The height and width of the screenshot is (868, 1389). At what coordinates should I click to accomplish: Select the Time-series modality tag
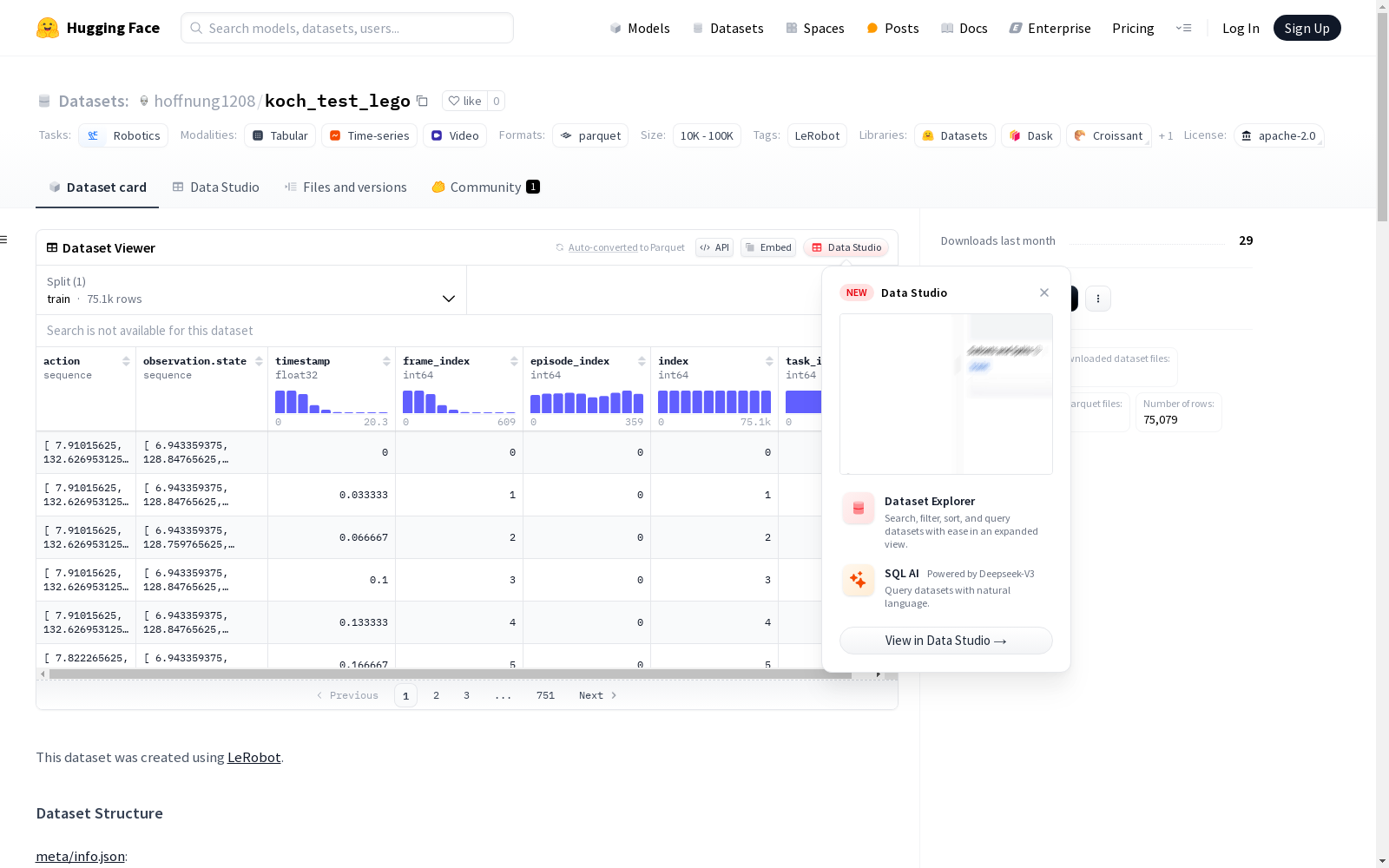tap(369, 135)
